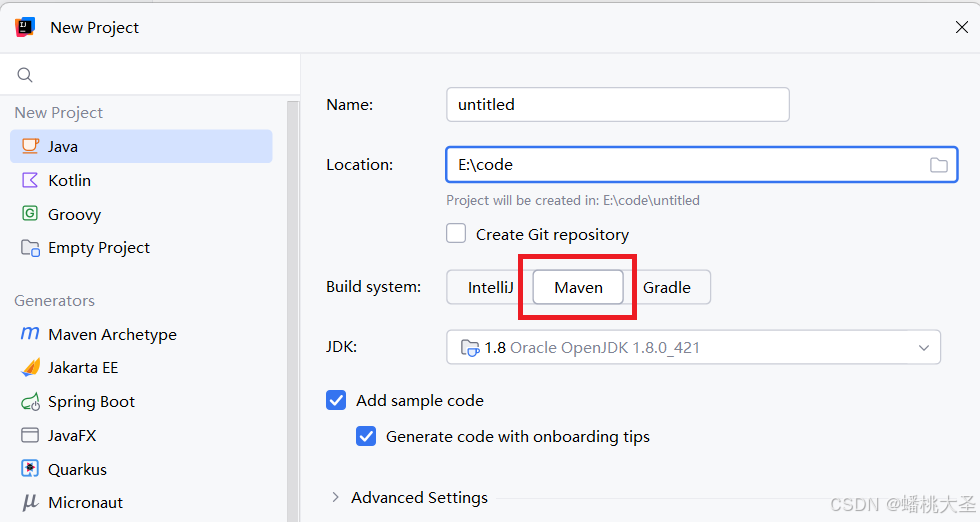Image resolution: width=980 pixels, height=522 pixels.
Task: Expand Advanced Settings section
Action: 336,498
